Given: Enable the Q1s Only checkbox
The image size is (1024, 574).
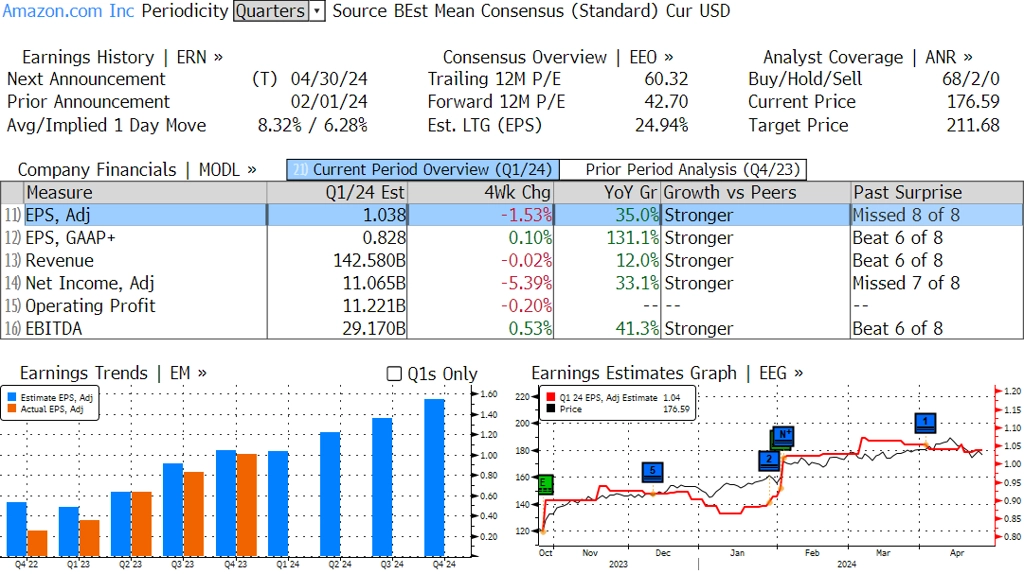Looking at the screenshot, I should (x=394, y=374).
